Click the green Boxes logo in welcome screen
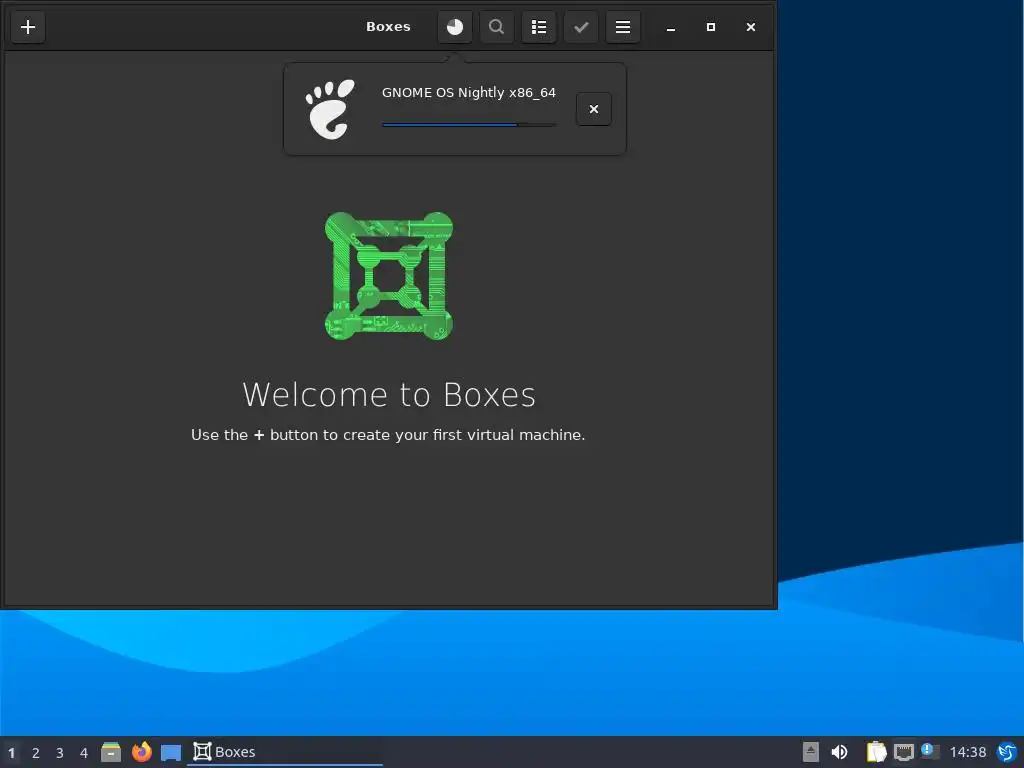 coord(389,276)
